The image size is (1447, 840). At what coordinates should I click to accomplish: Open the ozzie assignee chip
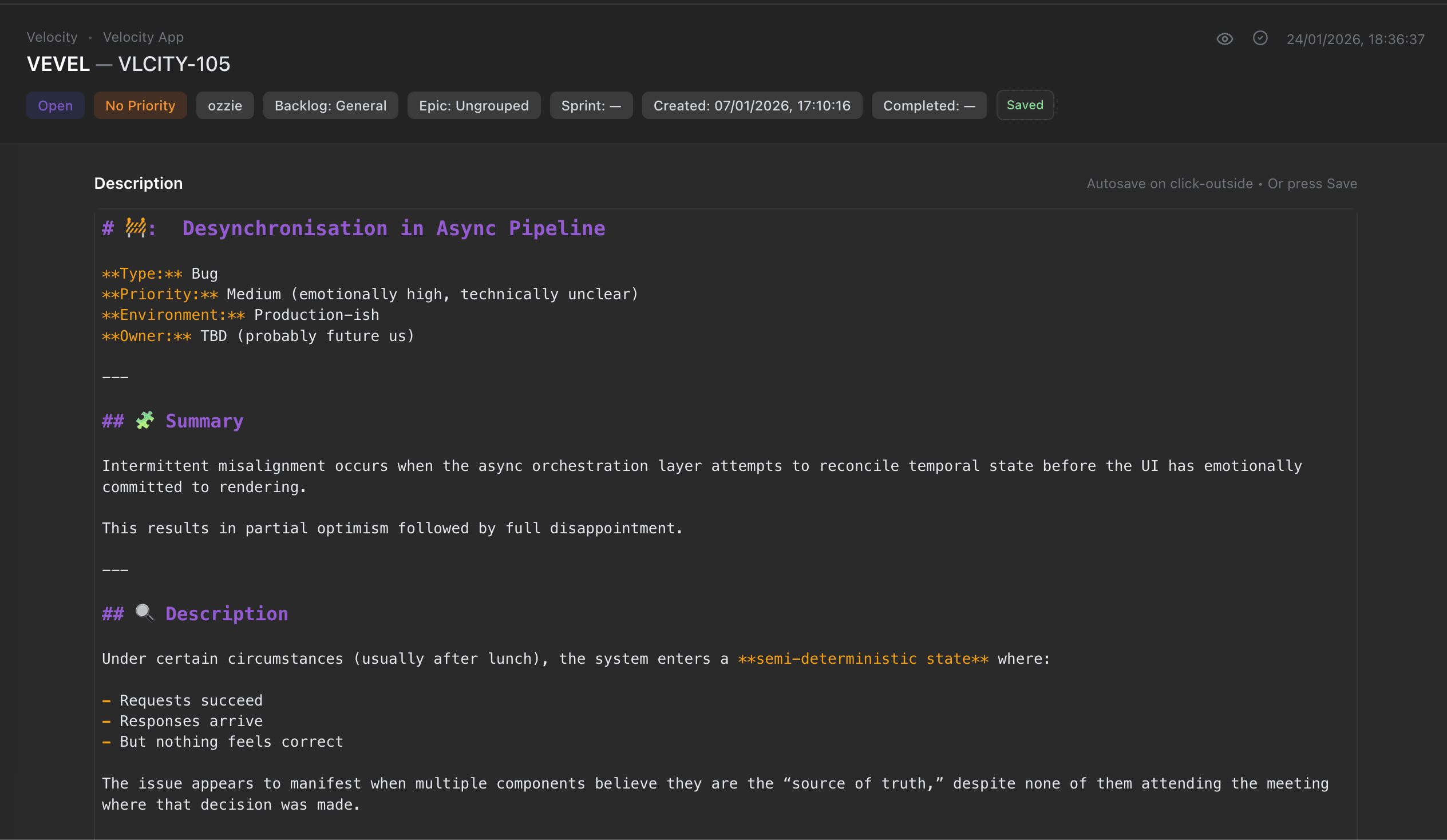(224, 106)
